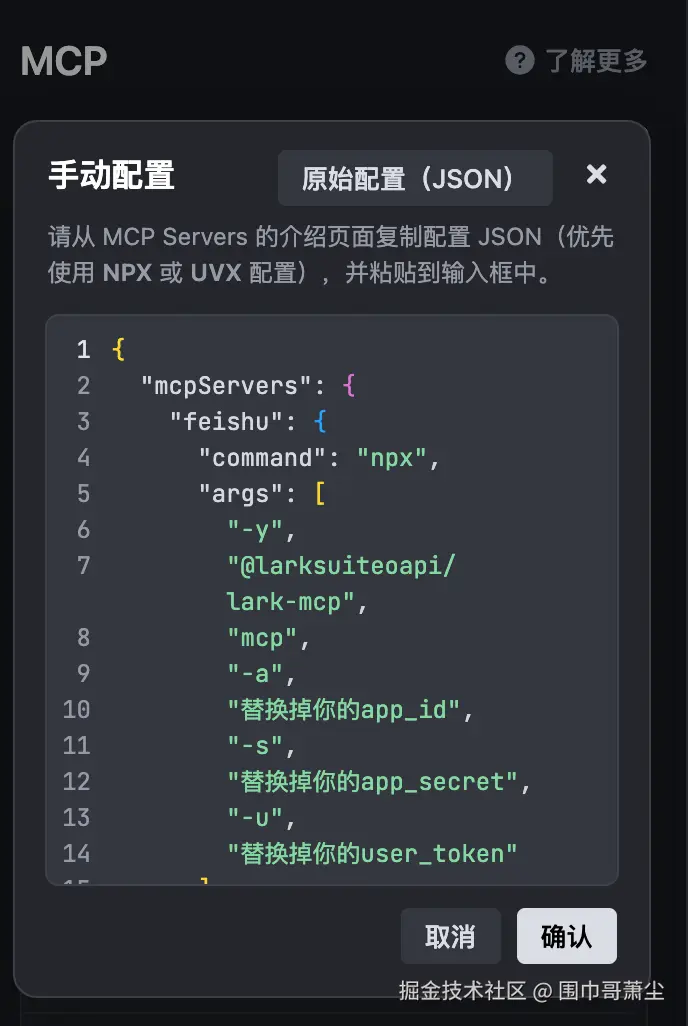Click the 原始配置（JSON） toggle button
Viewport: 688px width, 1026px height.
pos(415,177)
